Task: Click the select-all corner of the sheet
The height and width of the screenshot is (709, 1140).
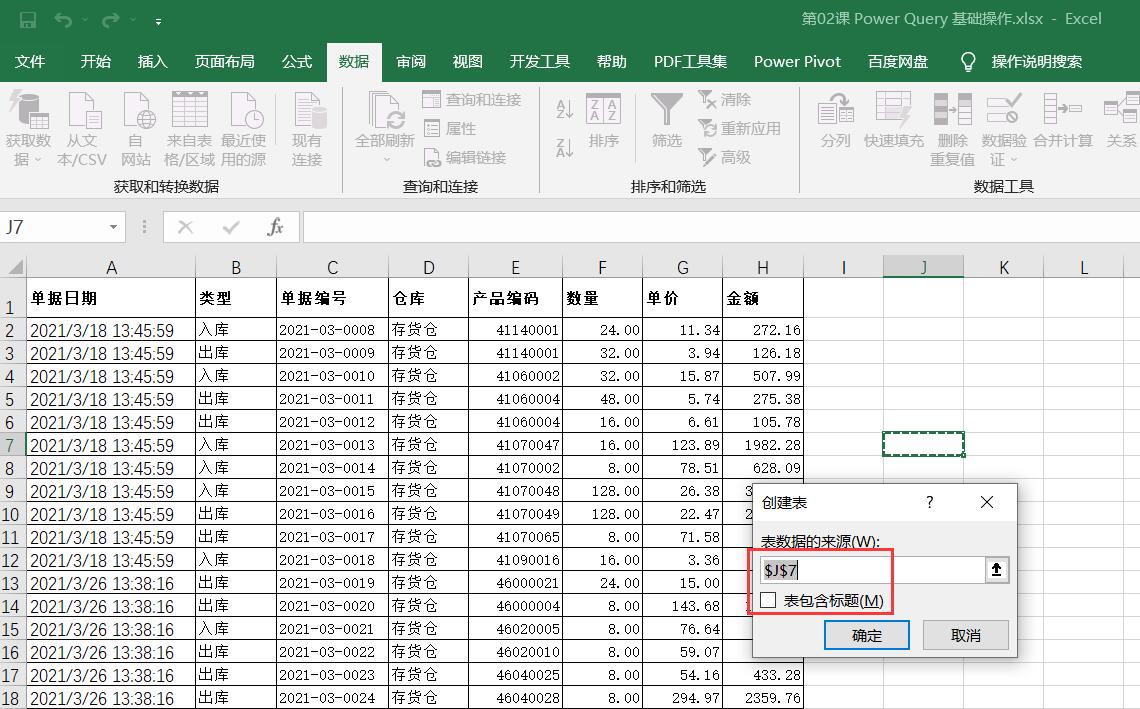Action: (x=14, y=267)
